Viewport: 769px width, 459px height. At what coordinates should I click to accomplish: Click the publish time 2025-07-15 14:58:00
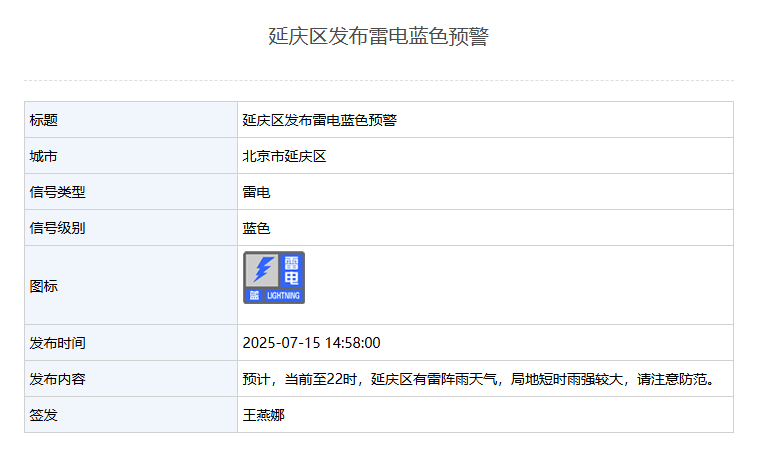click(x=311, y=343)
